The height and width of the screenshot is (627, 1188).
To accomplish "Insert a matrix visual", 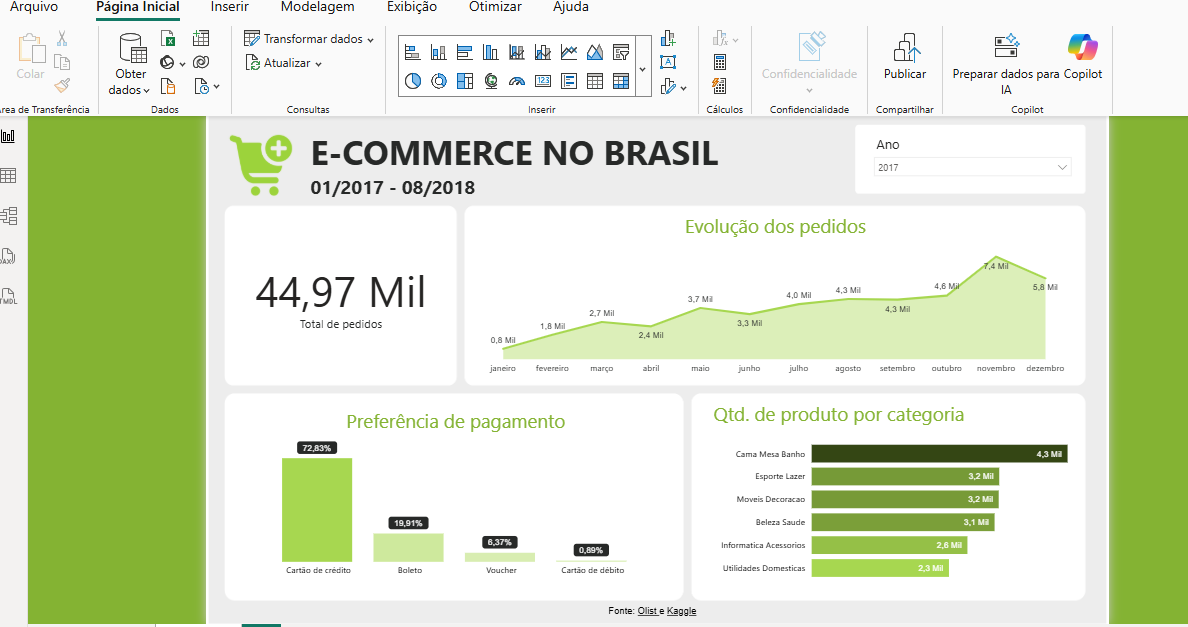I will pyautogui.click(x=621, y=81).
